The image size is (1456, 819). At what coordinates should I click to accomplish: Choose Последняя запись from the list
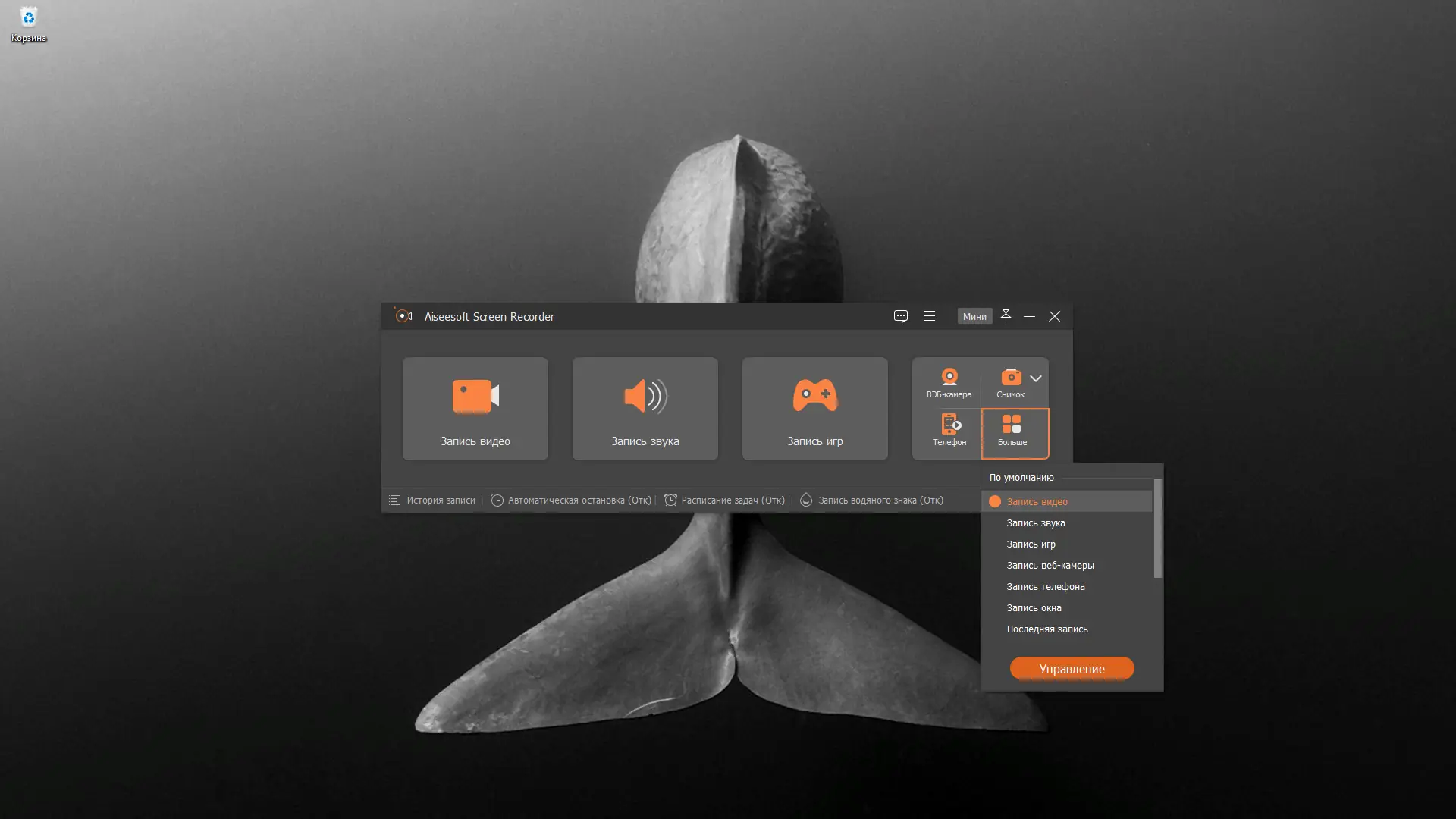tap(1046, 629)
